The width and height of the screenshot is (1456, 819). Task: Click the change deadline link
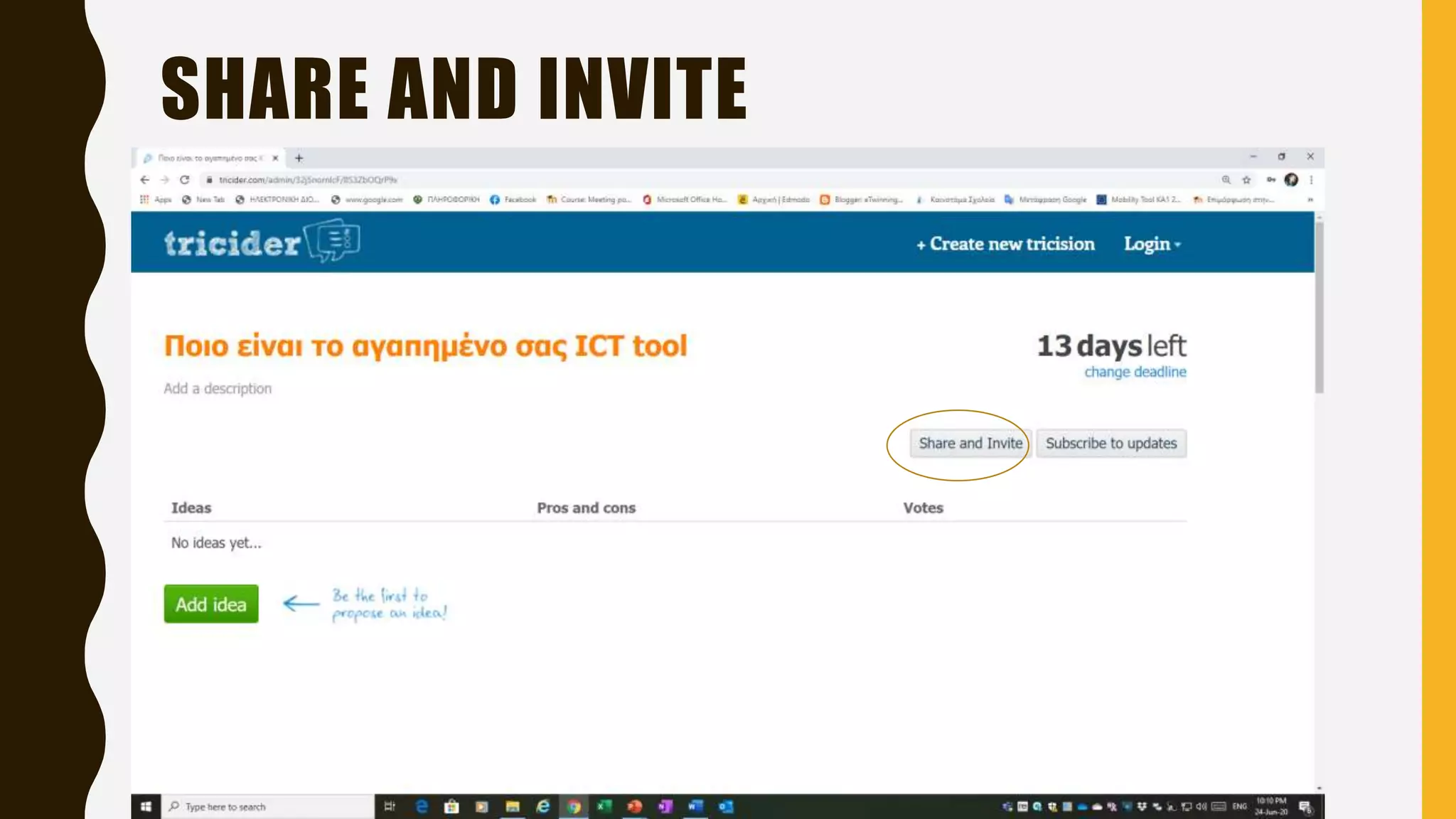click(1135, 372)
